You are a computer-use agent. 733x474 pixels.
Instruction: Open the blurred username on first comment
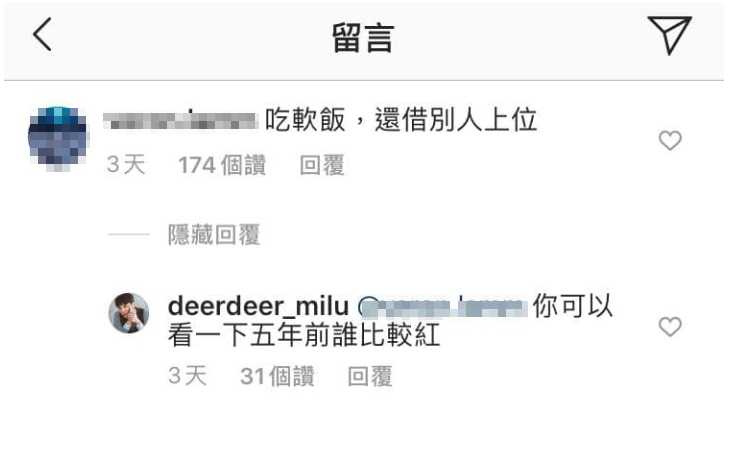(x=180, y=120)
